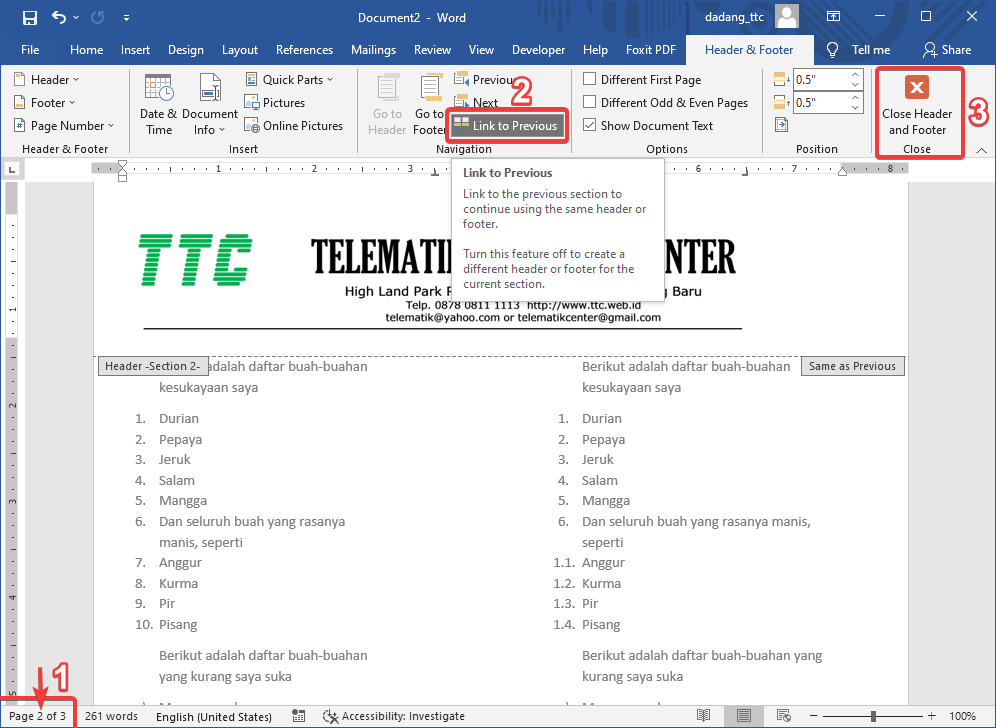Uncheck Show Document Text
Screen dimensions: 996x728
click(590, 126)
